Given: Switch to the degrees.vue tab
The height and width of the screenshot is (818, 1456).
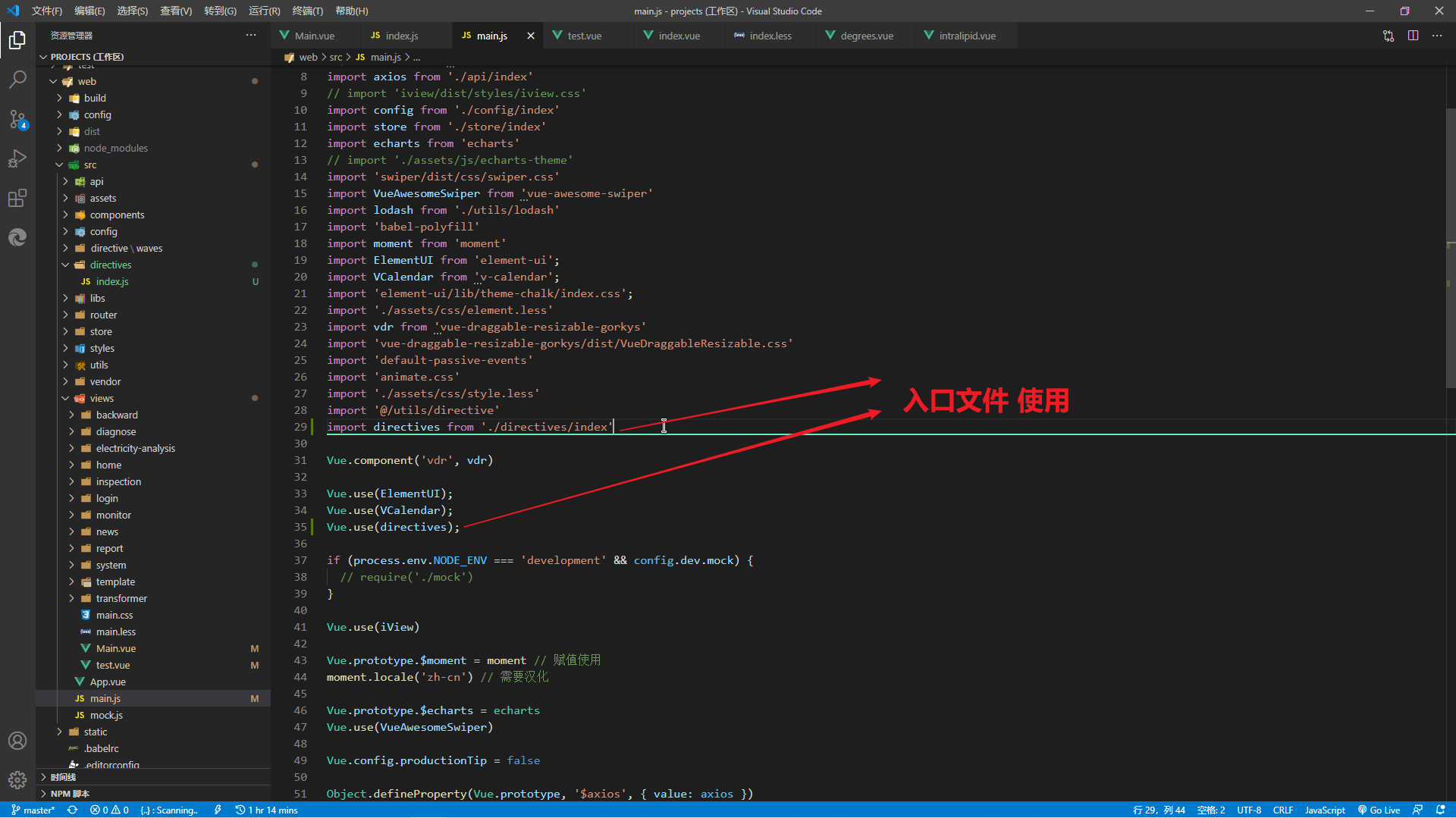Looking at the screenshot, I should tap(867, 36).
